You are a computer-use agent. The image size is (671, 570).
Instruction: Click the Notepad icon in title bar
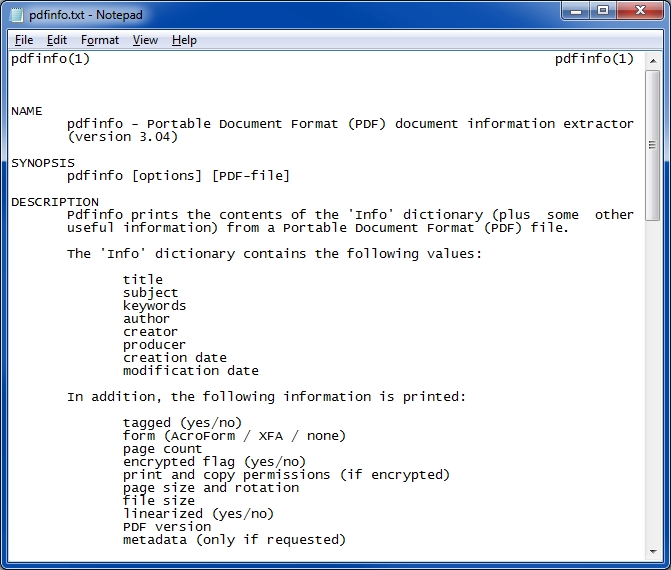point(16,15)
